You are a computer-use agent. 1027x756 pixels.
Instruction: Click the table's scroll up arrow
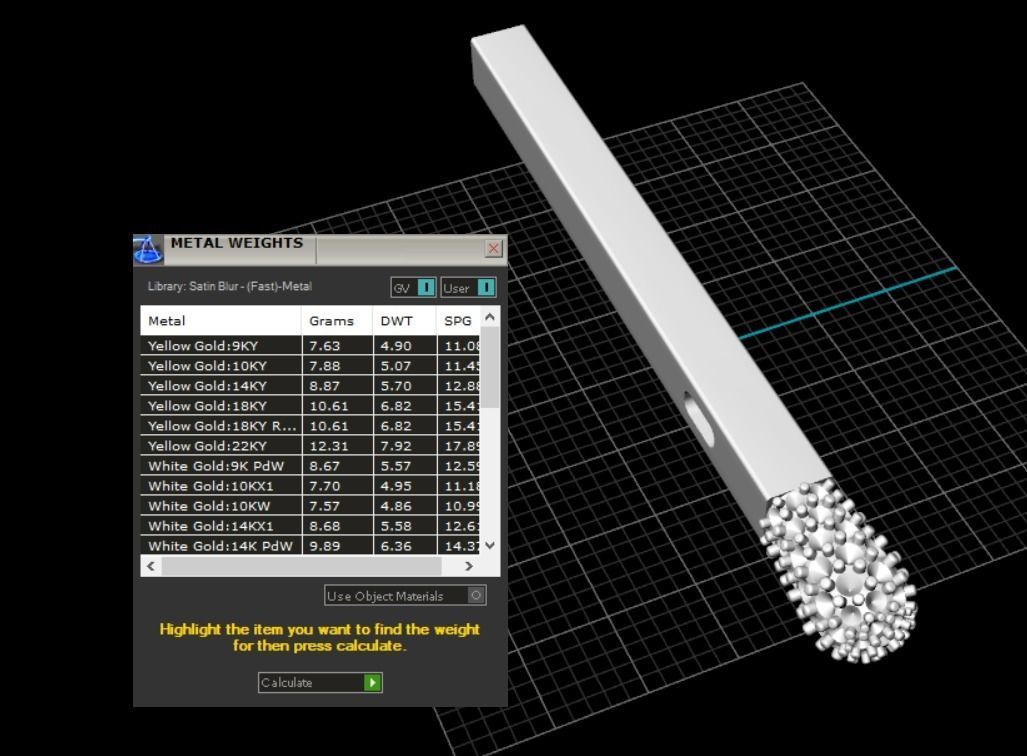(x=490, y=317)
